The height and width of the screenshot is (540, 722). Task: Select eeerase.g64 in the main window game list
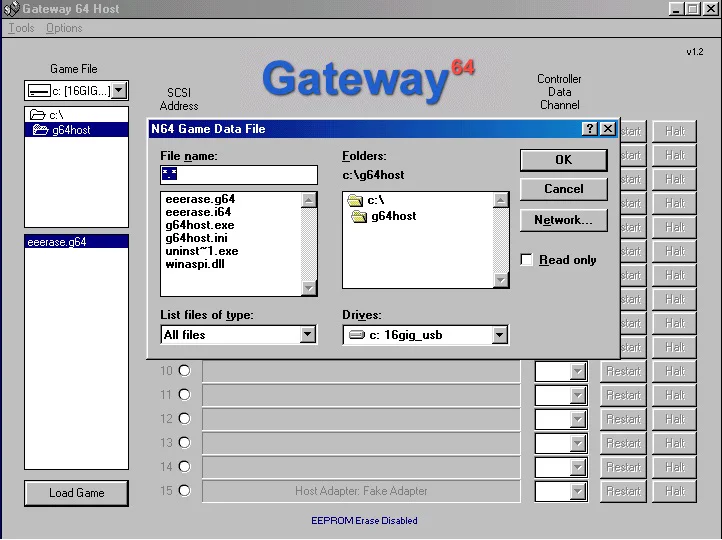tap(76, 242)
